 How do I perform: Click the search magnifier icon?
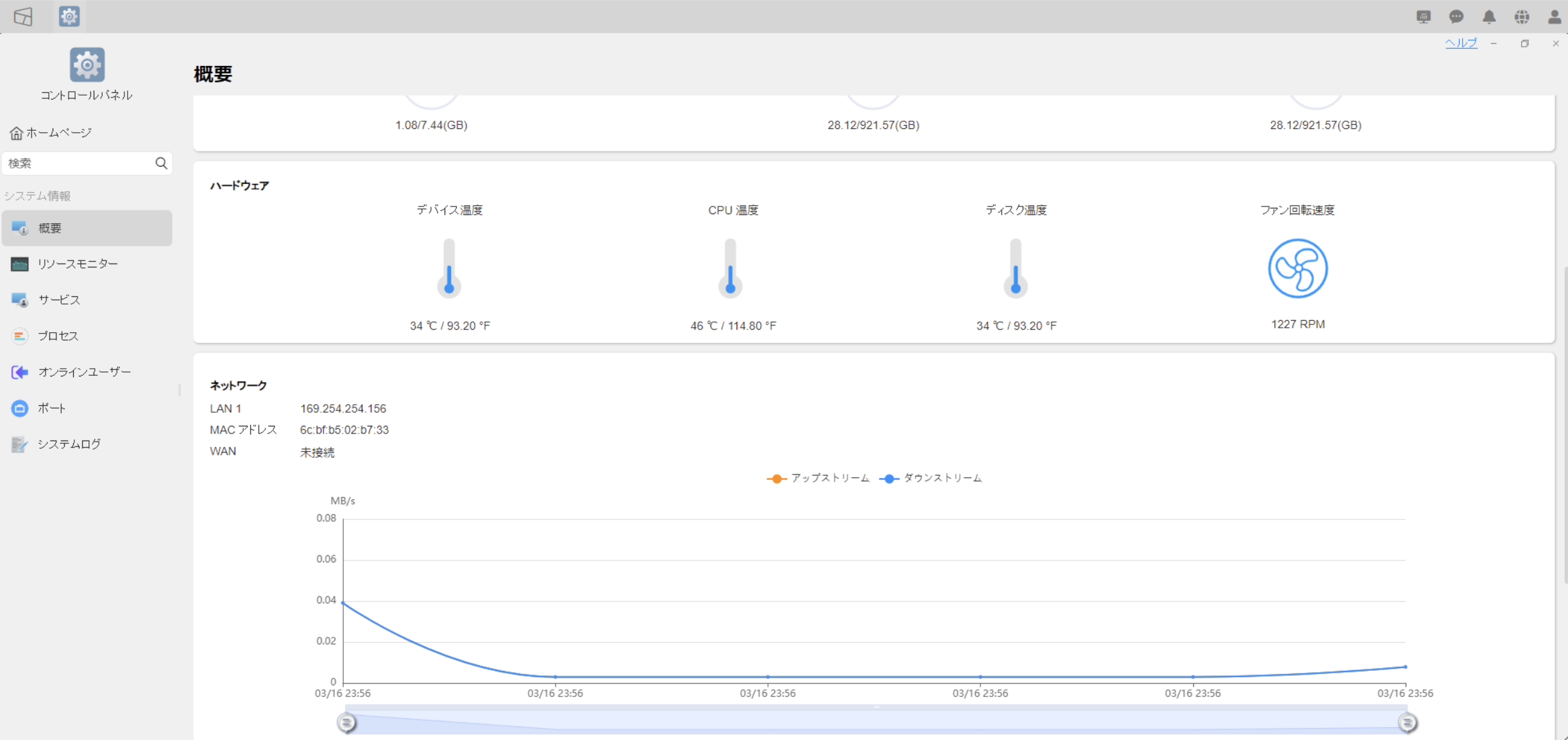coord(161,164)
